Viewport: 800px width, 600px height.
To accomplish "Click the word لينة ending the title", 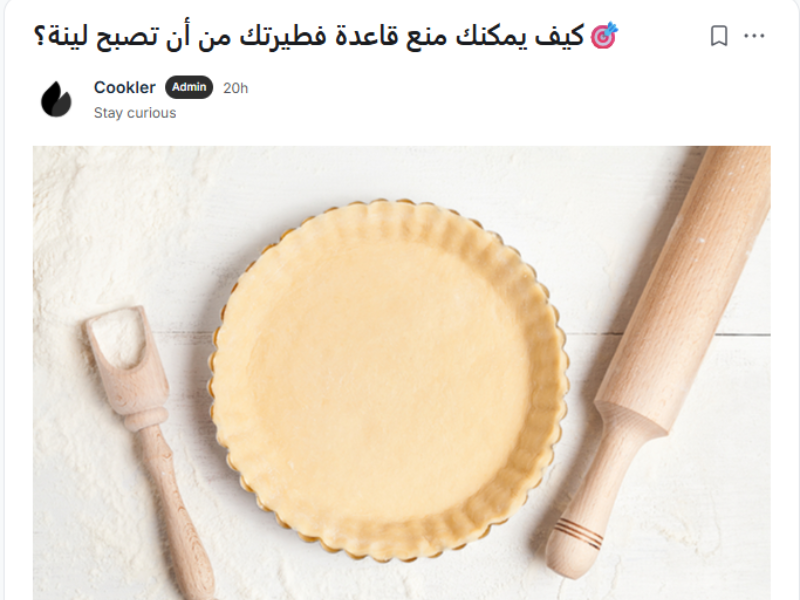I will [x=69, y=37].
